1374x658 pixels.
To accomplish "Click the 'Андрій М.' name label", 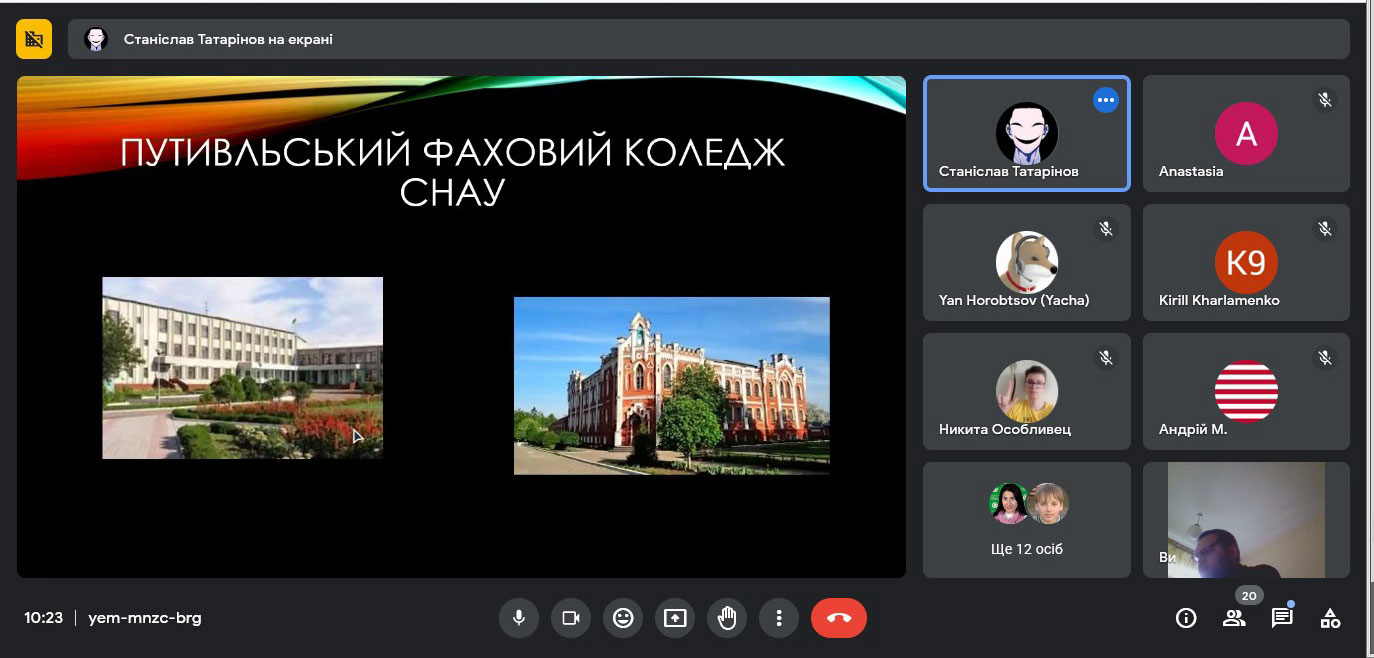I will click(x=1193, y=429).
